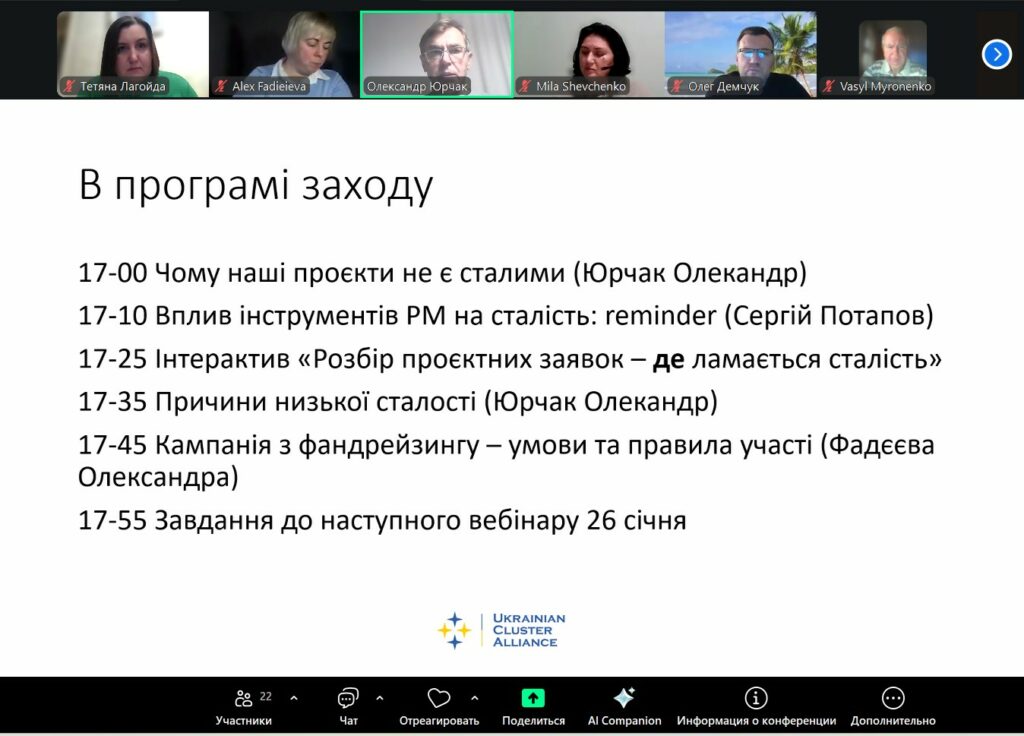1024x736 pixels.
Task: Click the Ukrainian Cluster Alliance logo
Action: pyautogui.click(x=502, y=630)
